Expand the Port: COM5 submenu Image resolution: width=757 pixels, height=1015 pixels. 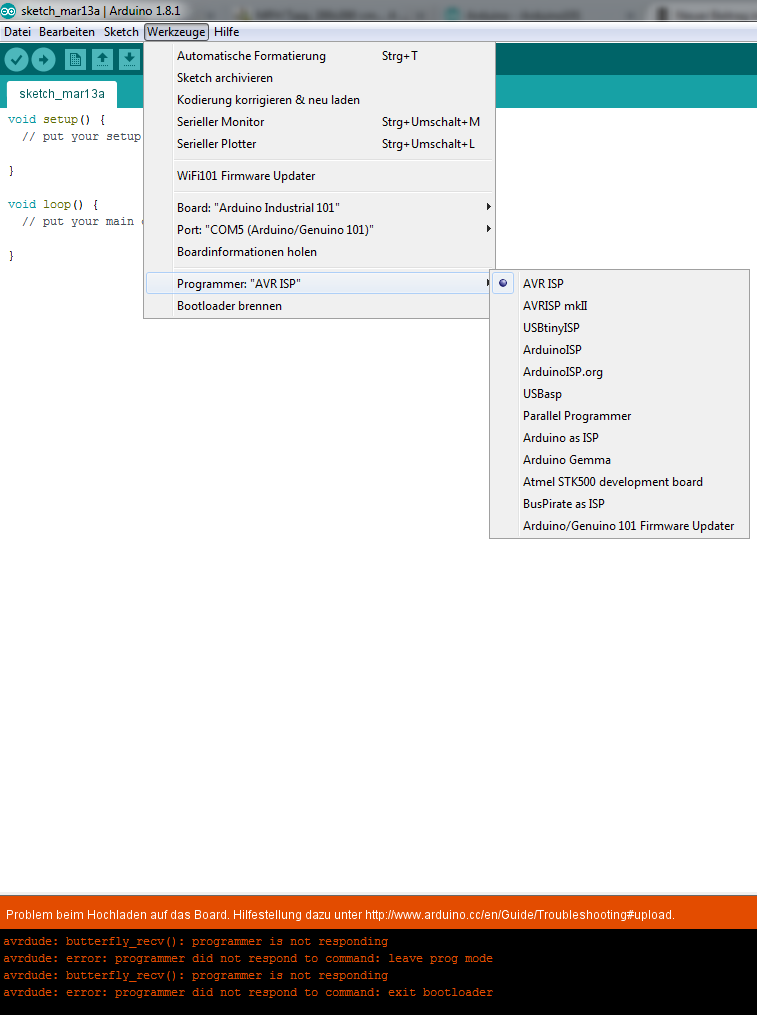pos(319,230)
